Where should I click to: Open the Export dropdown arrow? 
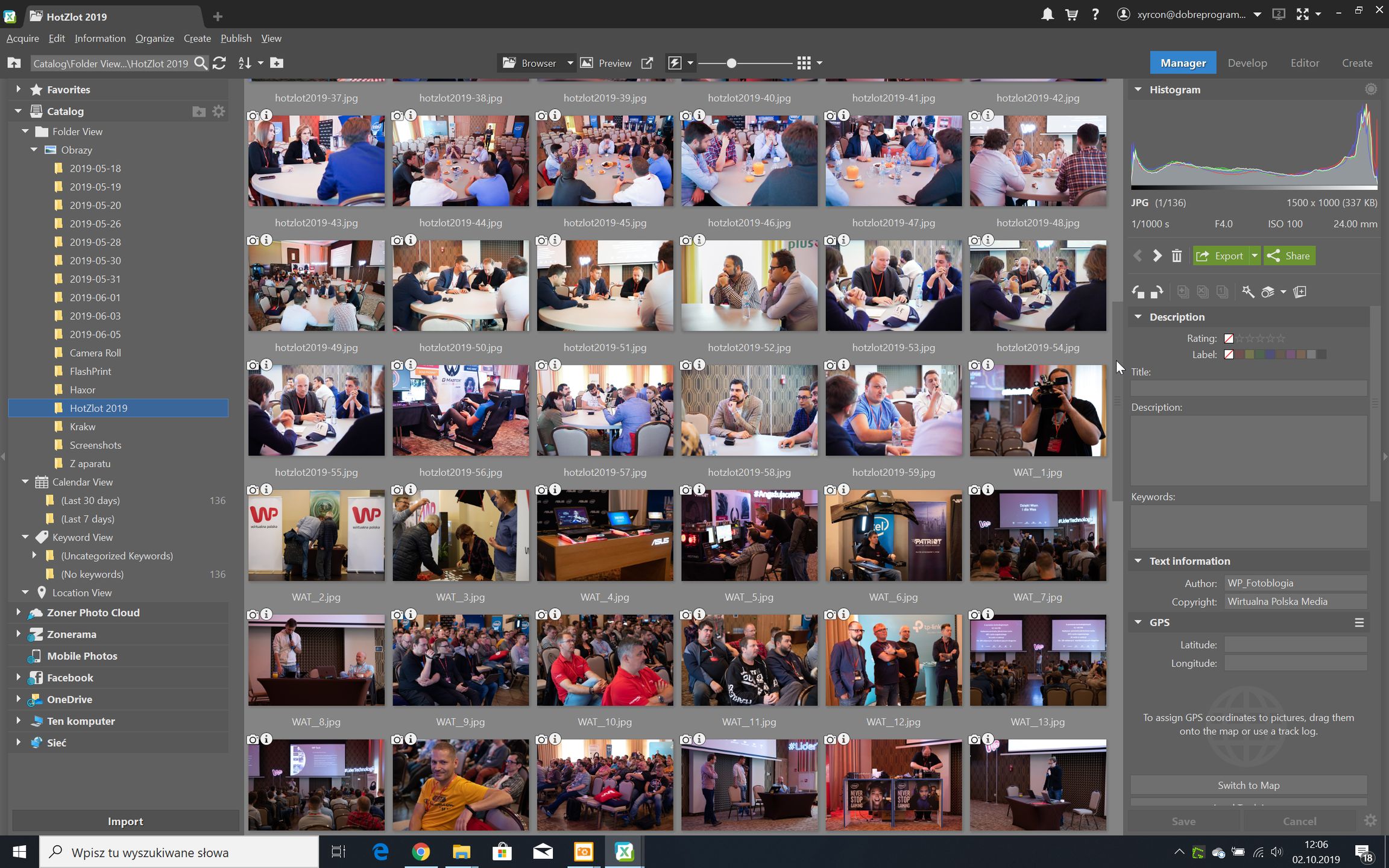(x=1255, y=256)
